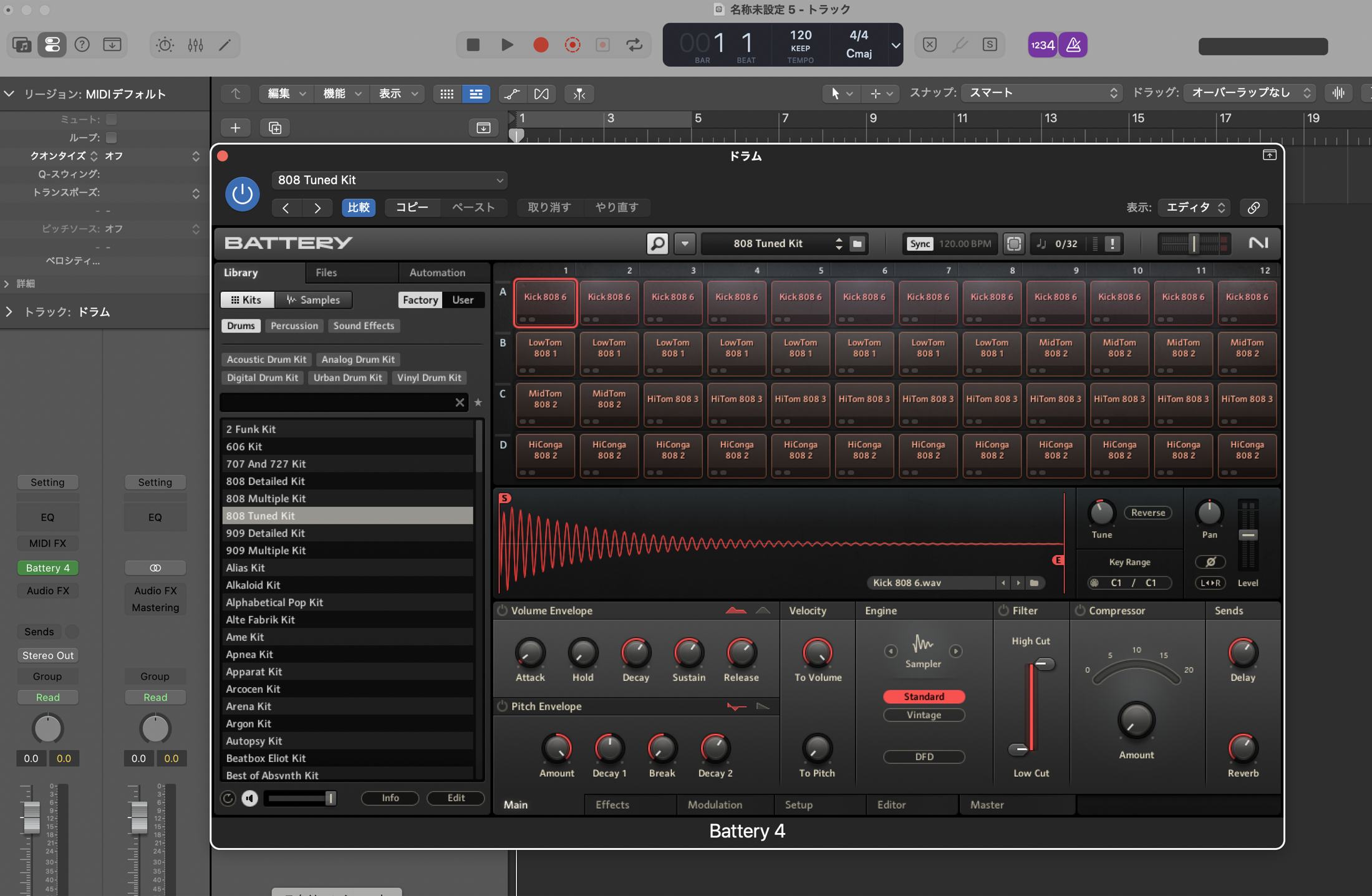Open the Battery header menu arrow
The width and height of the screenshot is (1372, 896).
coord(685,243)
